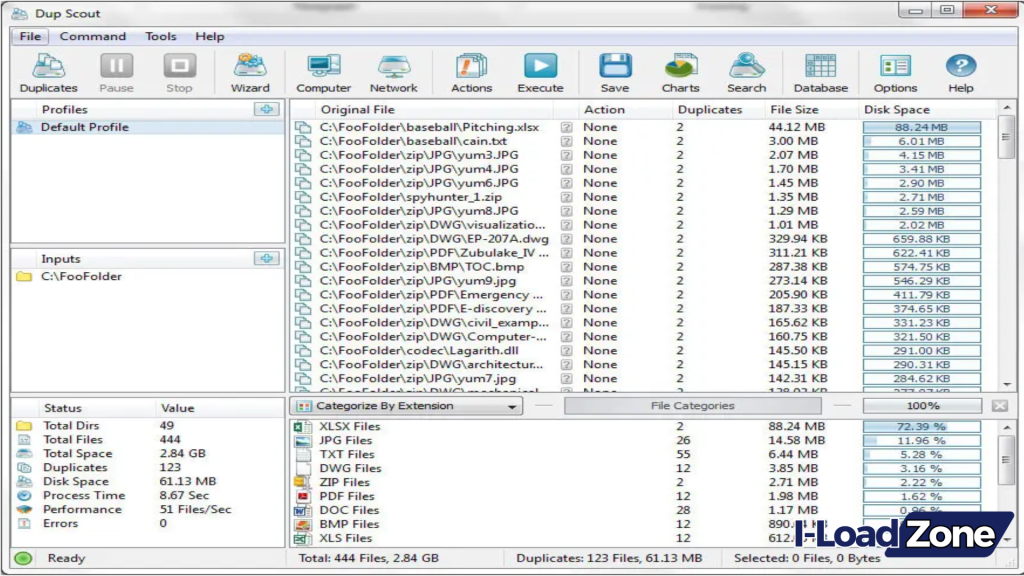Open the Network search tool

point(393,72)
